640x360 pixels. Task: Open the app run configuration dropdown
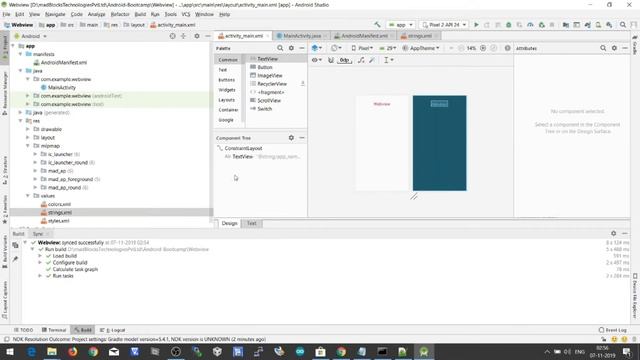tap(401, 25)
